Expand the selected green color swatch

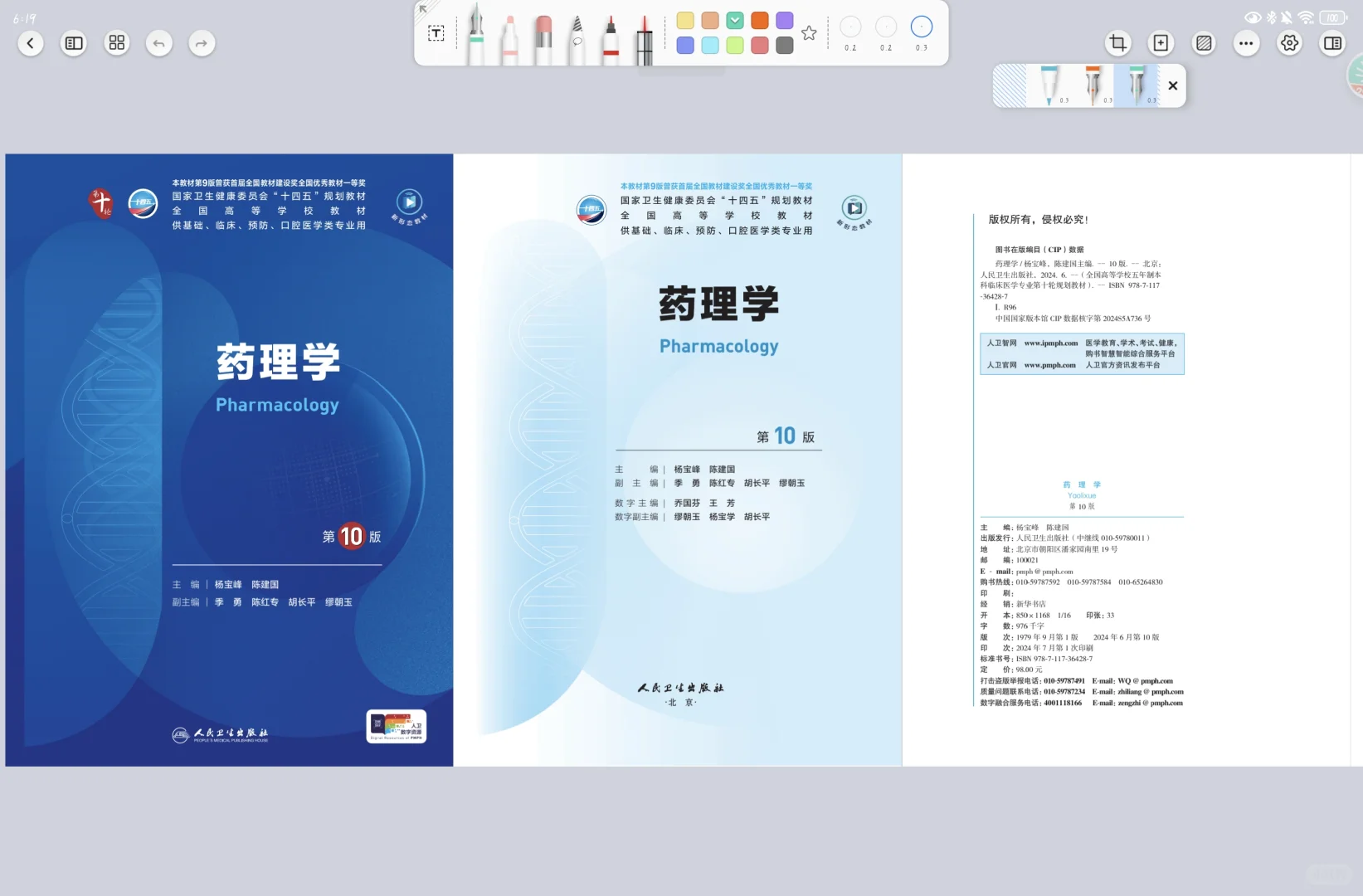coord(735,21)
